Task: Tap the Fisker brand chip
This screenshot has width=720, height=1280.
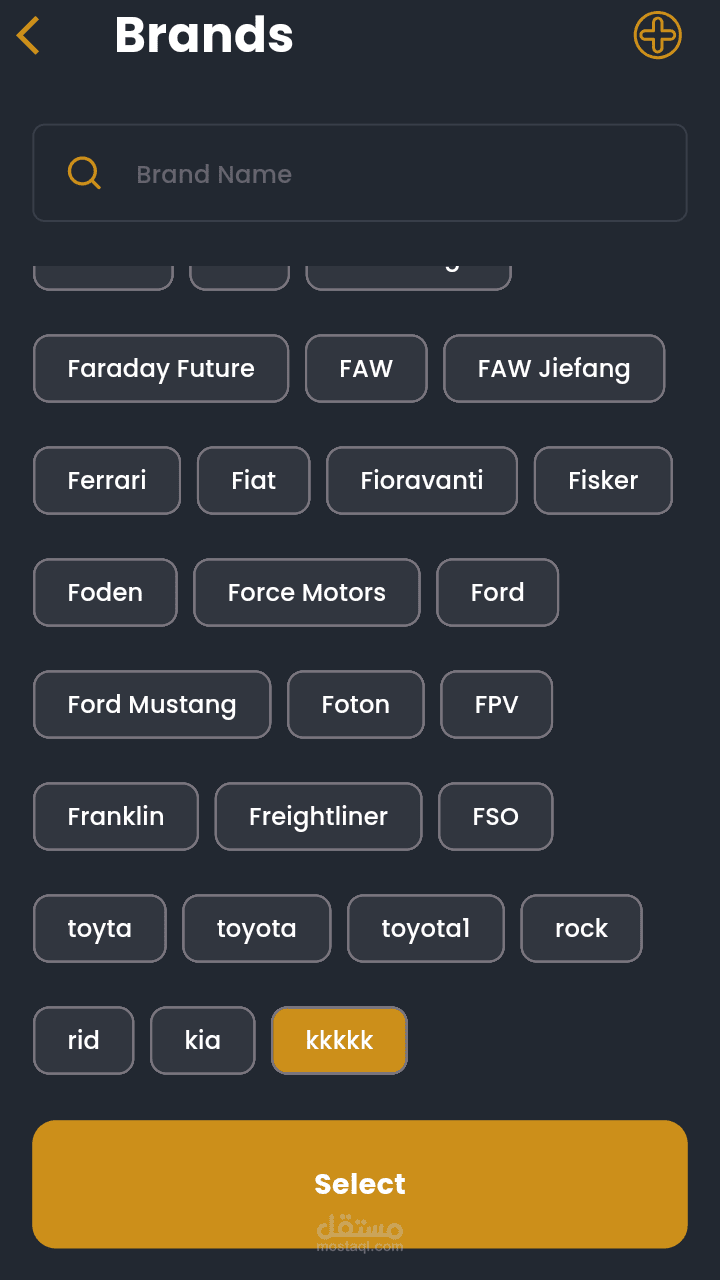Action: point(603,480)
